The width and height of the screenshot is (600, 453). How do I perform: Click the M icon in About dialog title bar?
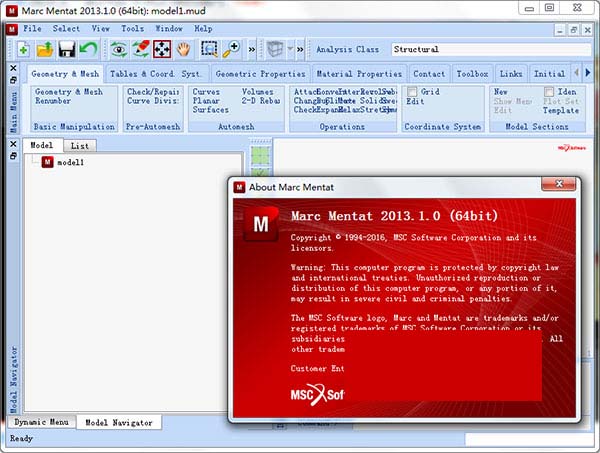point(240,187)
